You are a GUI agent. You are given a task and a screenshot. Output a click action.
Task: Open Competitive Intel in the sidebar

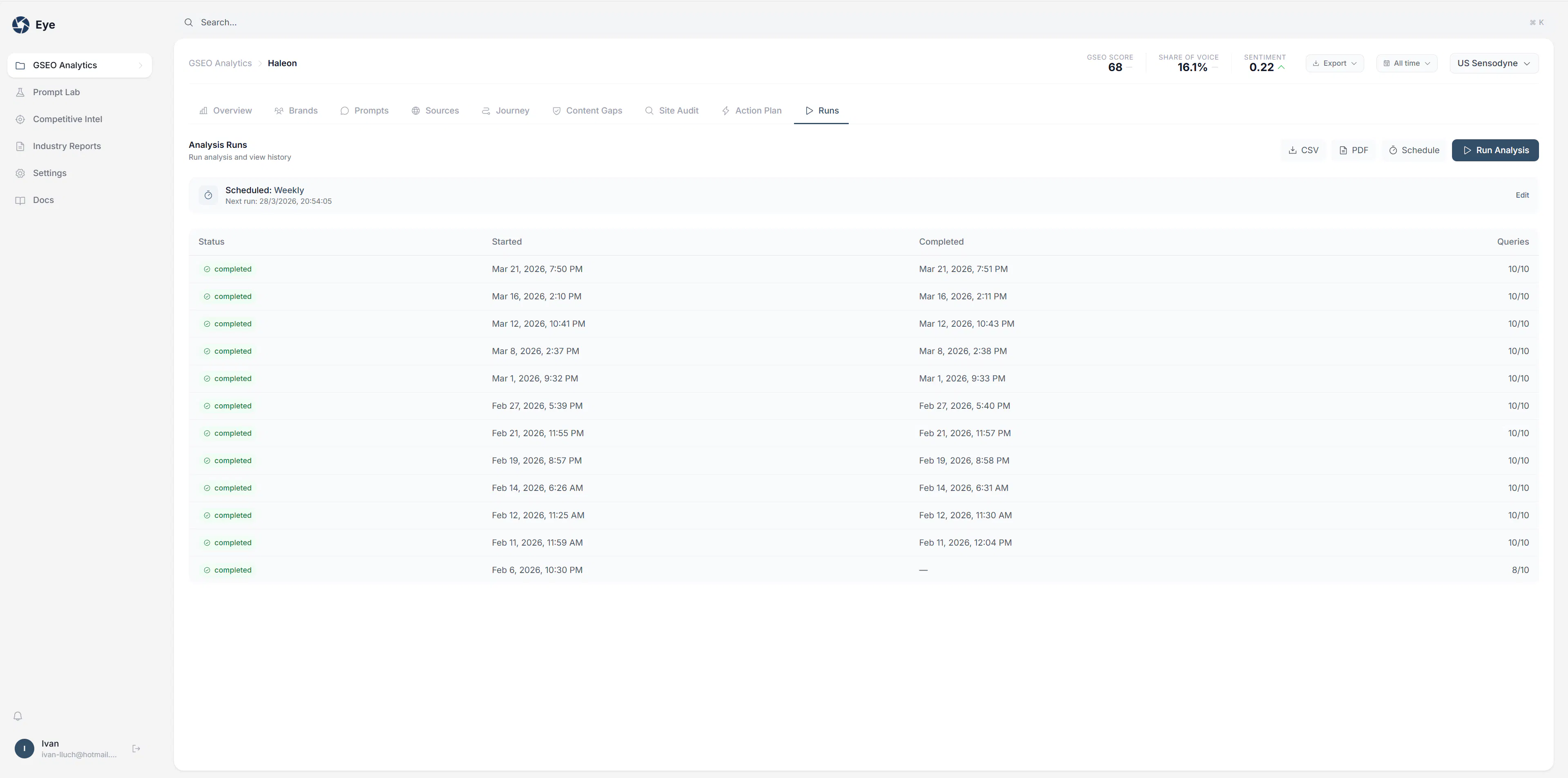(79, 119)
